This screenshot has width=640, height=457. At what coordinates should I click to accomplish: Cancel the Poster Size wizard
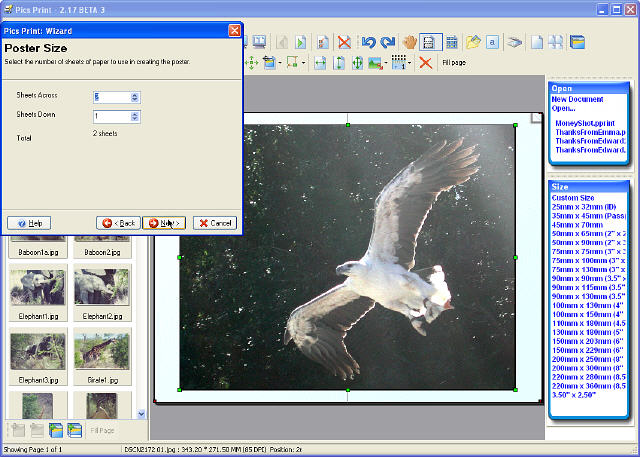pos(215,223)
